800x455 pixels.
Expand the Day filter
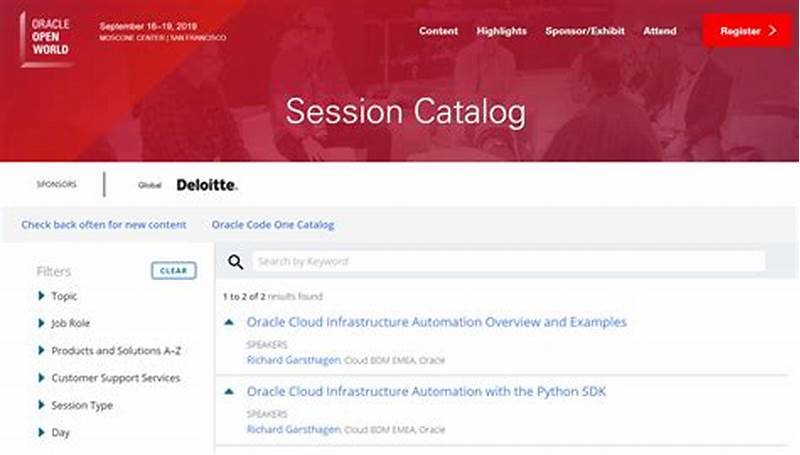54,433
